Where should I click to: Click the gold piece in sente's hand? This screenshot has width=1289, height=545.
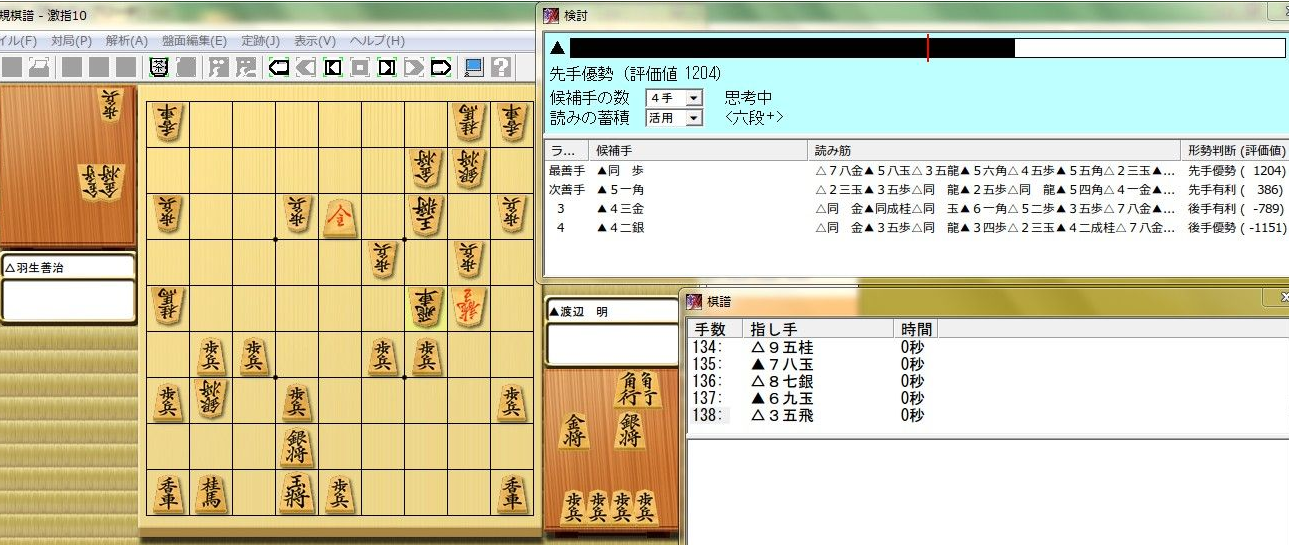[573, 433]
